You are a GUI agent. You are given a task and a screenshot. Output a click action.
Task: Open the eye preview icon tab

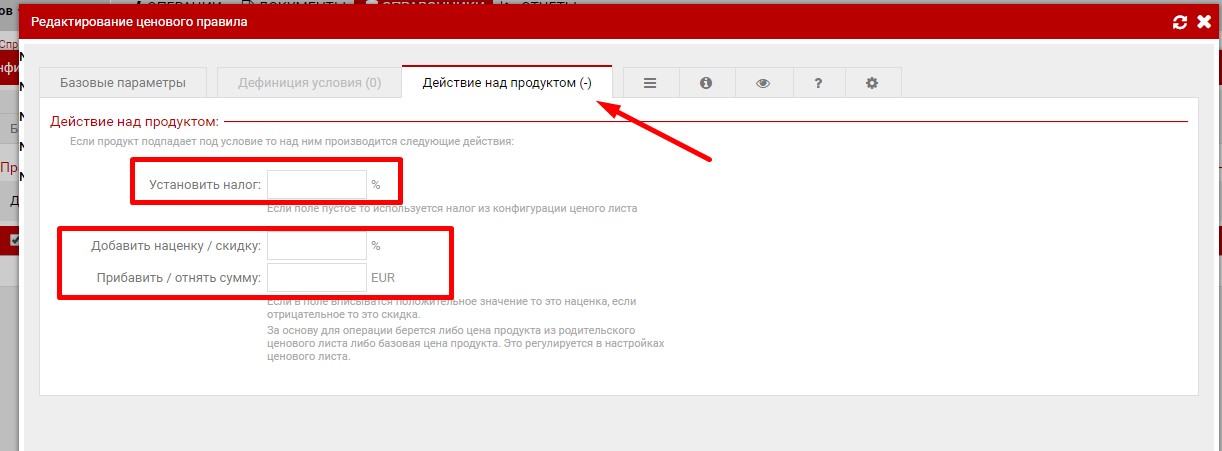(x=762, y=83)
